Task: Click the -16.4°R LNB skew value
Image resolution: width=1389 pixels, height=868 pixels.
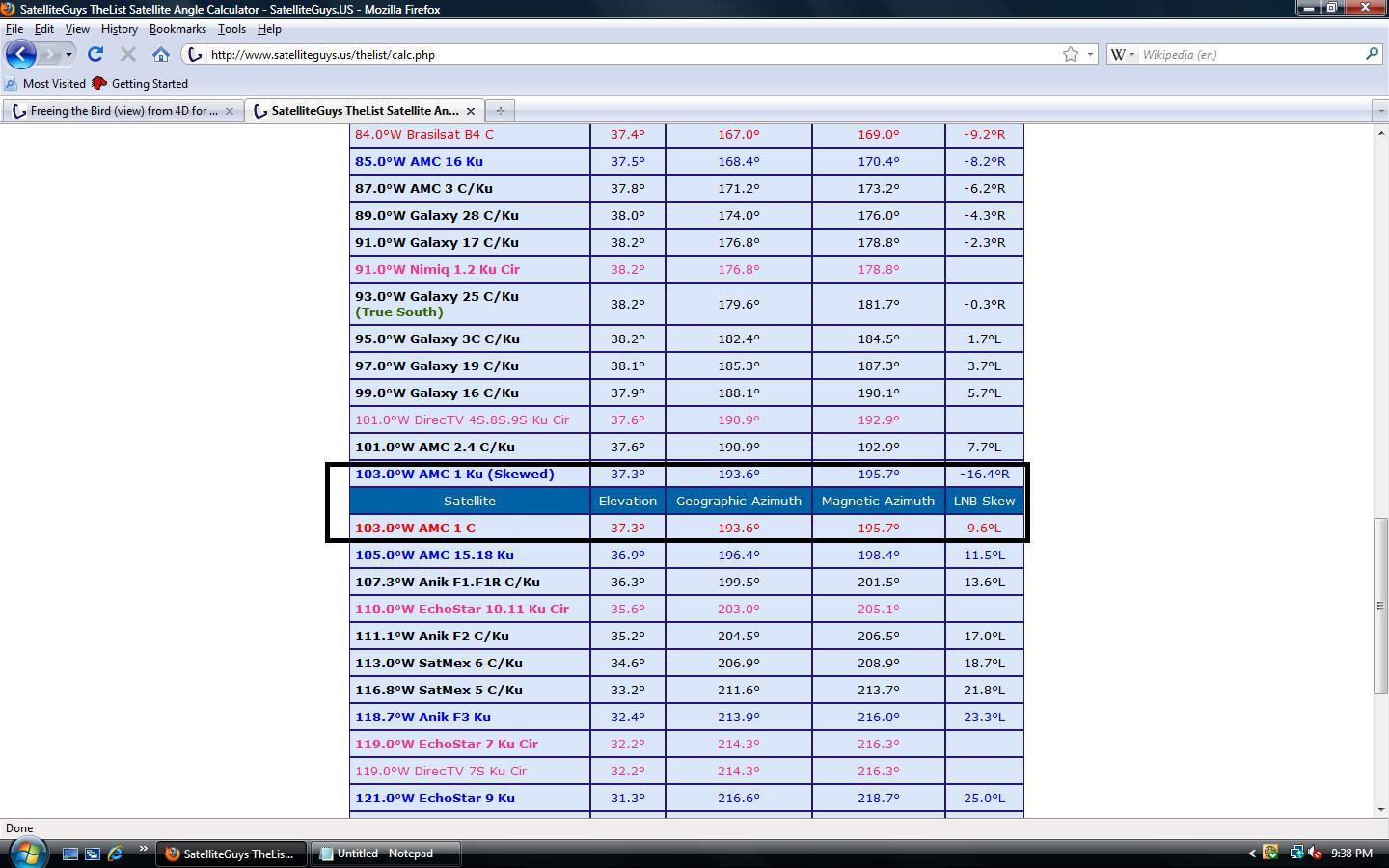Action: 985,474
